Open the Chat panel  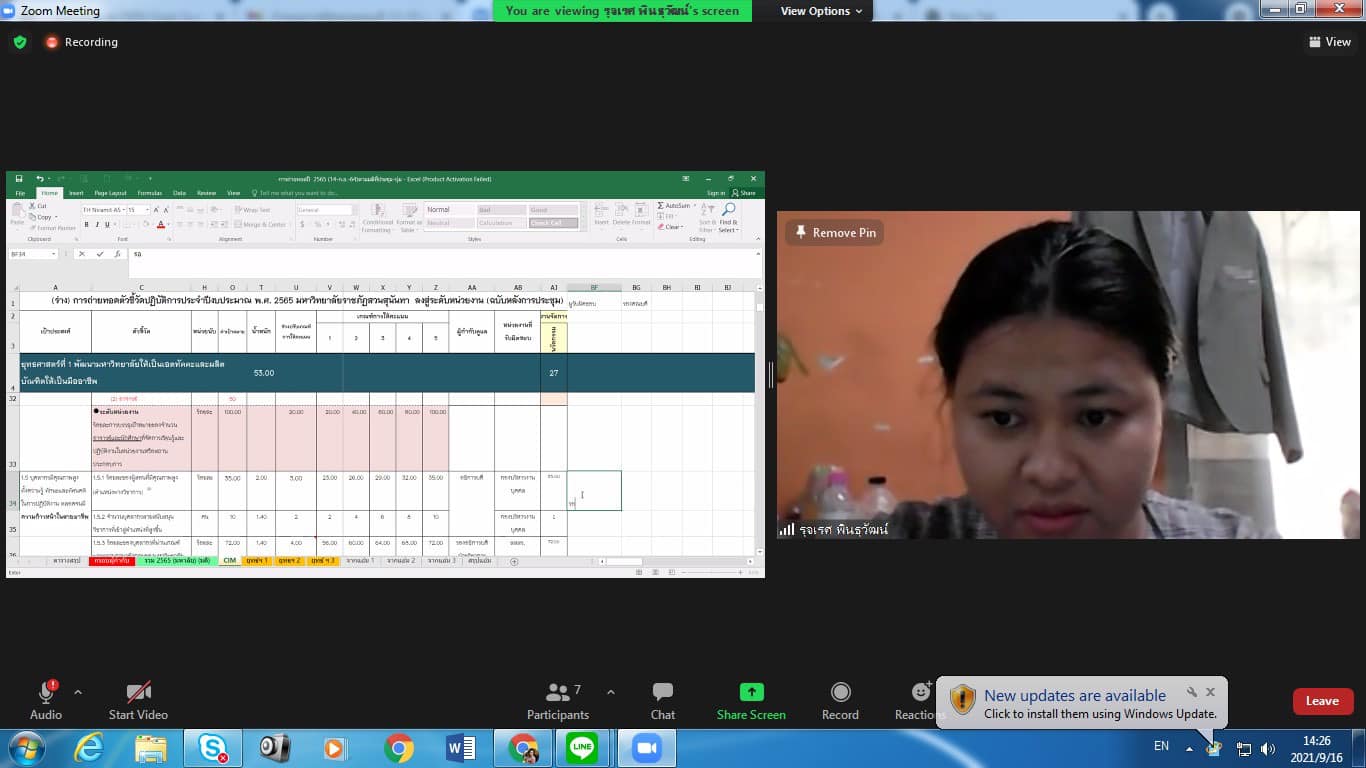[x=662, y=692]
